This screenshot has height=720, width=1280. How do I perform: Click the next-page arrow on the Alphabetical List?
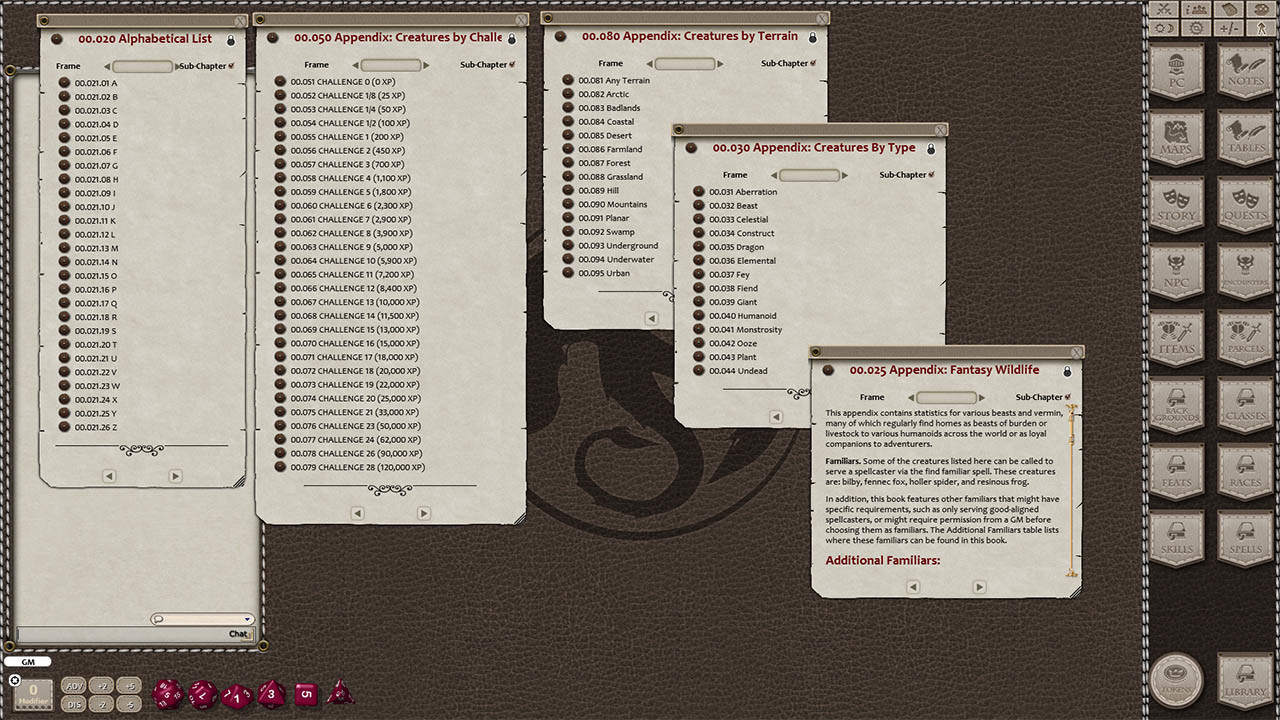pyautogui.click(x=175, y=475)
